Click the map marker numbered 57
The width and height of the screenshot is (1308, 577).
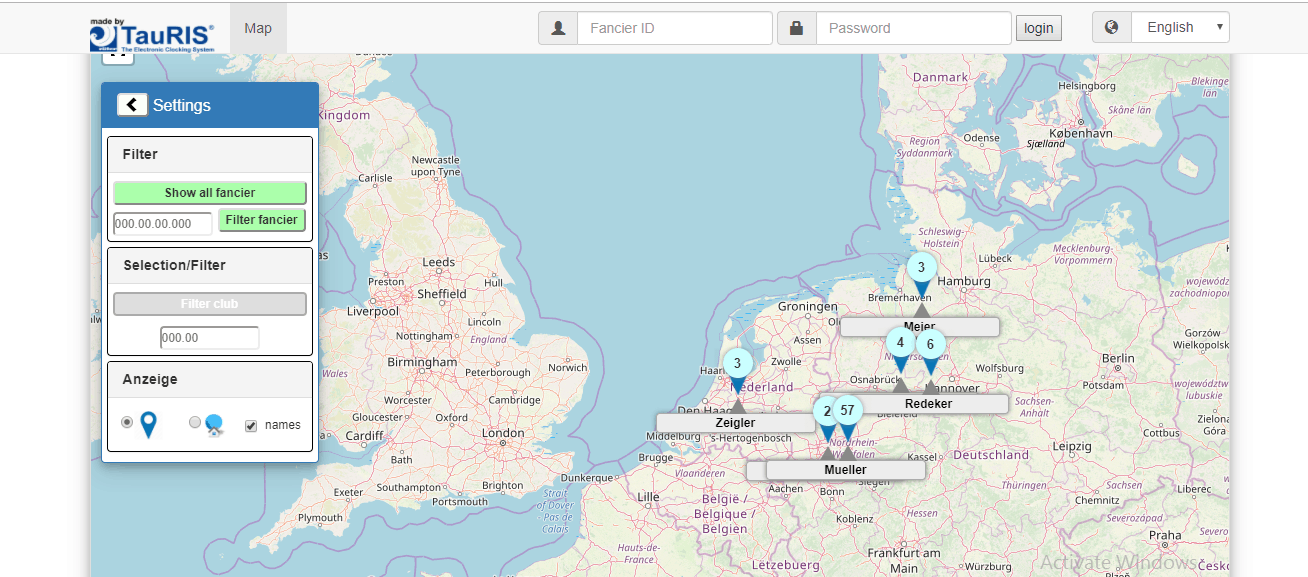[847, 412]
